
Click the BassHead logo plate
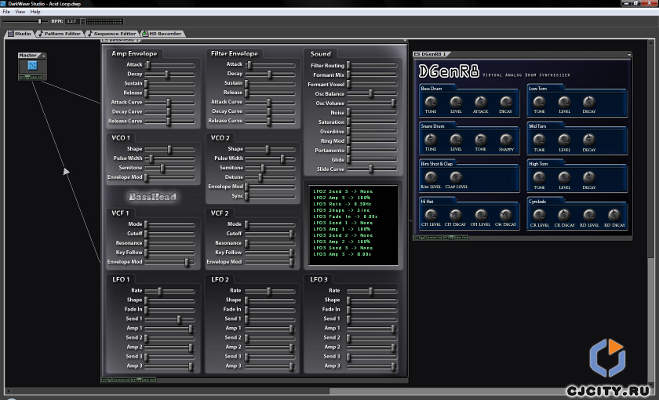click(x=153, y=197)
